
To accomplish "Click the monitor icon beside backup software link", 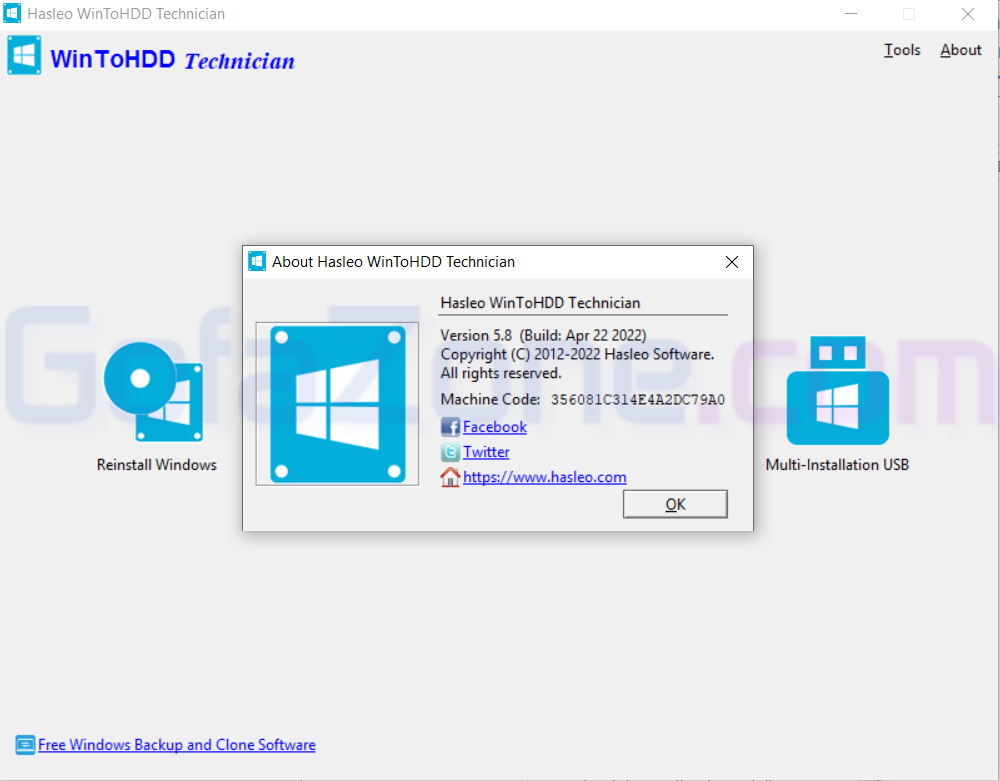I will [25, 745].
